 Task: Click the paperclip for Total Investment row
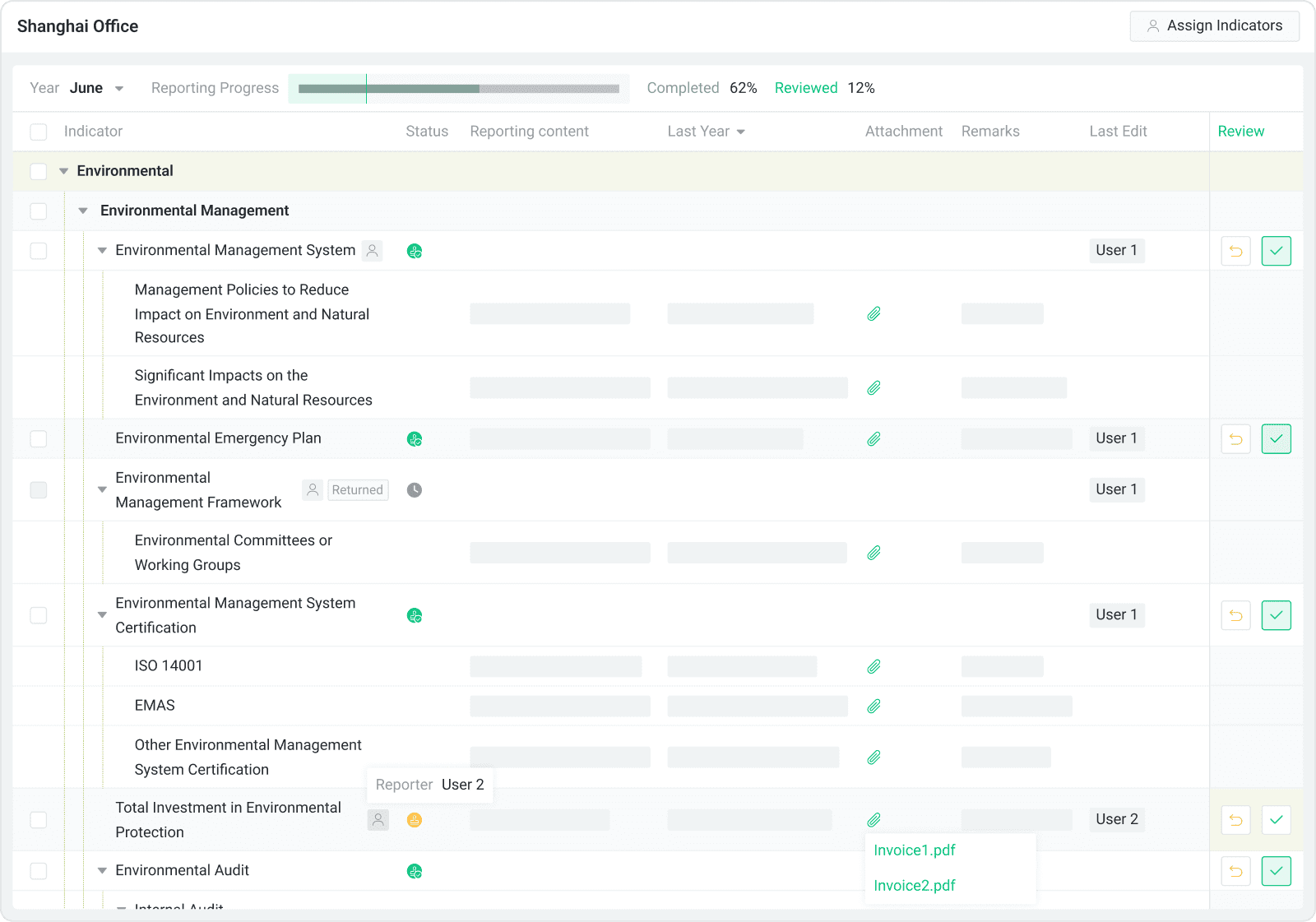point(873,820)
